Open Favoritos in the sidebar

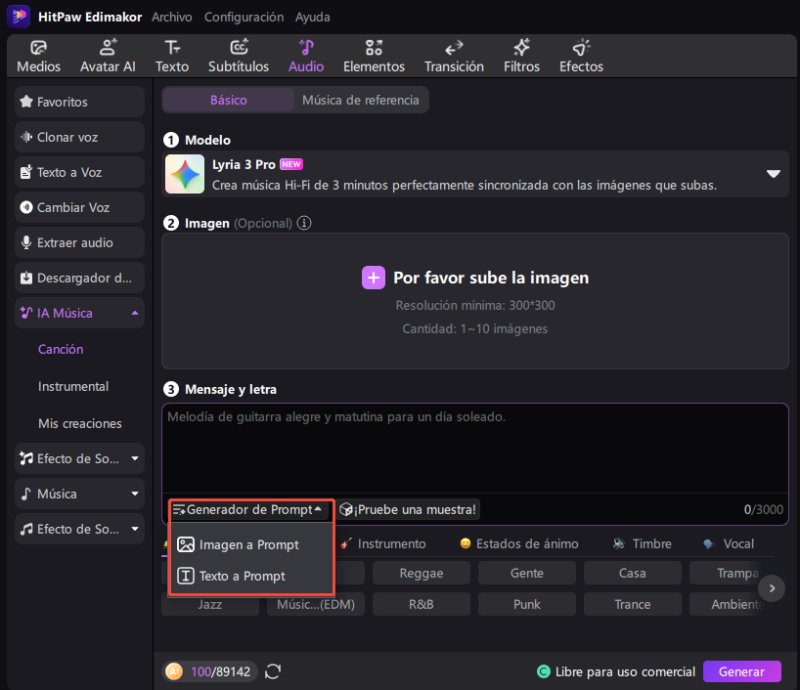(x=80, y=102)
